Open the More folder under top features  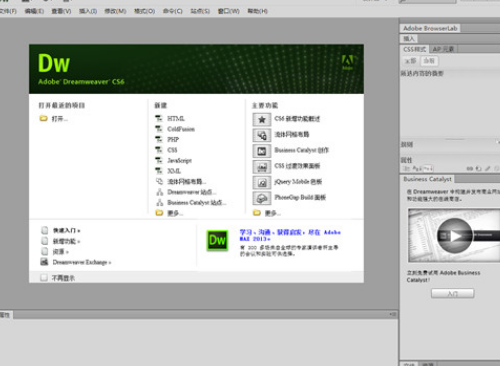[257, 213]
